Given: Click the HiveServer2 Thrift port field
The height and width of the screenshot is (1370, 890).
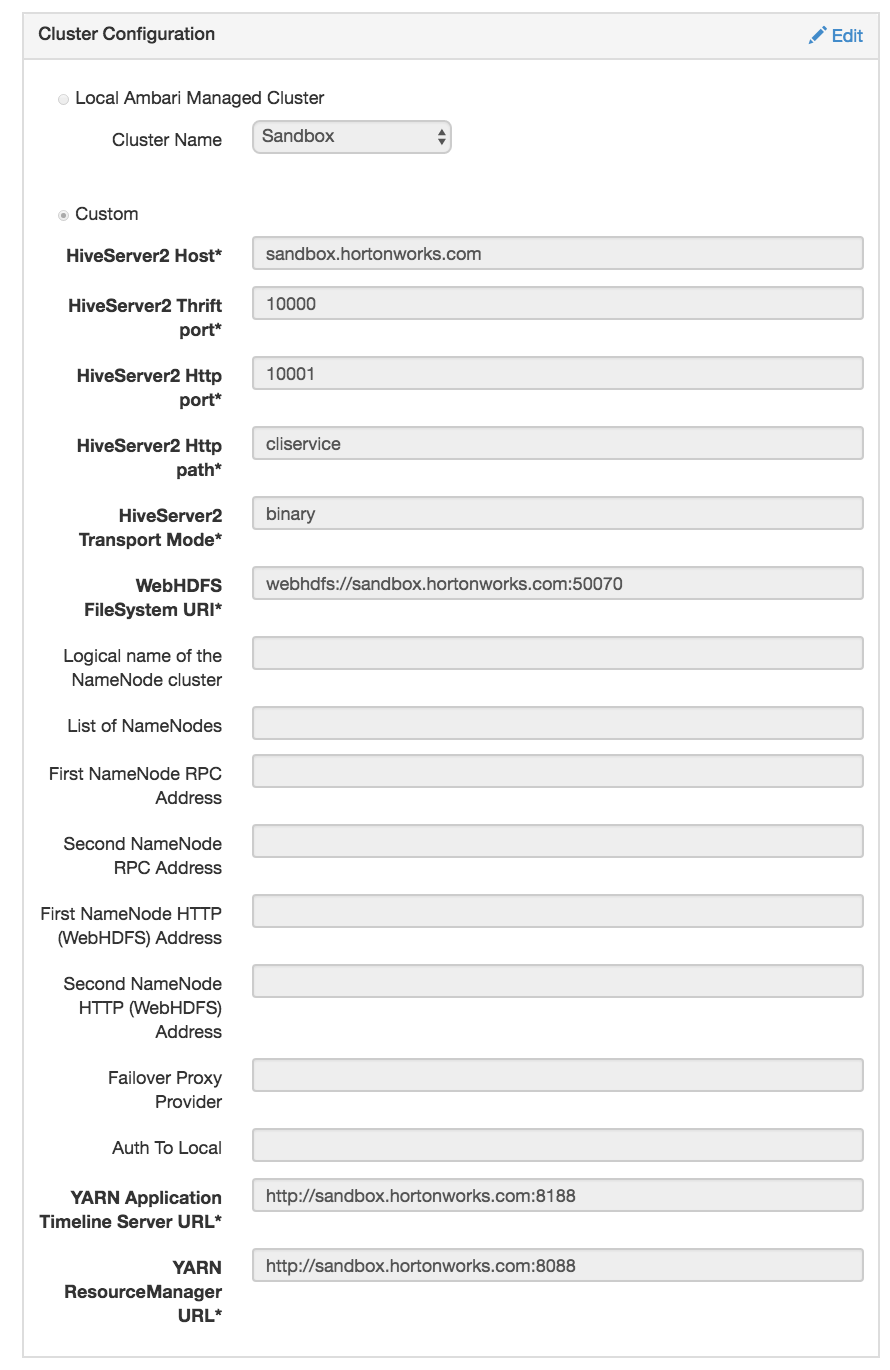Looking at the screenshot, I should [x=558, y=302].
